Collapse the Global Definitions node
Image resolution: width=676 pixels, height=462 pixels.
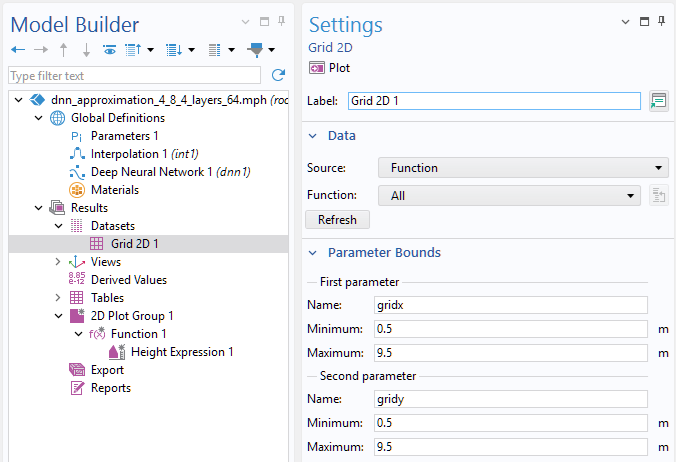(x=39, y=118)
